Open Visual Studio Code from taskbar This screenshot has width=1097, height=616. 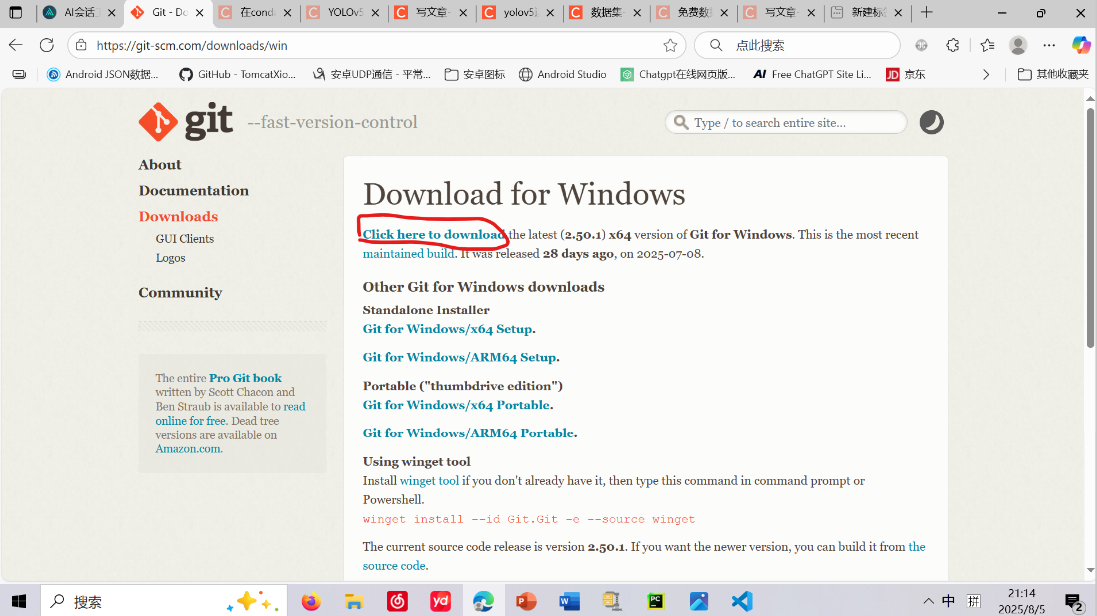pyautogui.click(x=742, y=601)
